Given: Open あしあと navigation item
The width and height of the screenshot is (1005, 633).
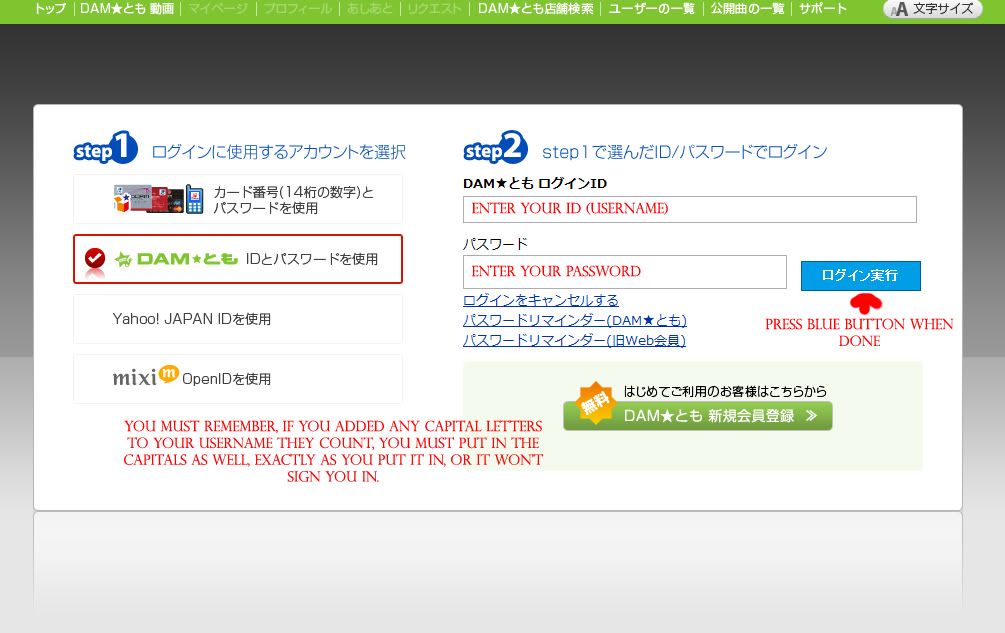Looking at the screenshot, I should 370,9.
